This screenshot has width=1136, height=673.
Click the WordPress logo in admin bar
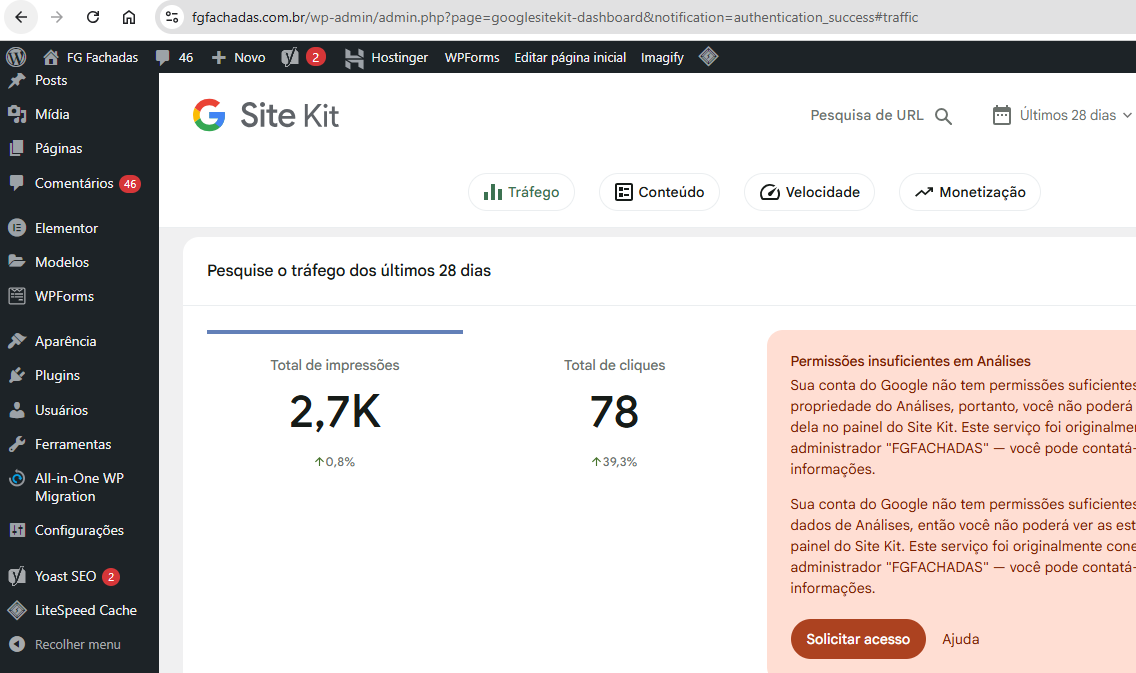click(x=15, y=57)
